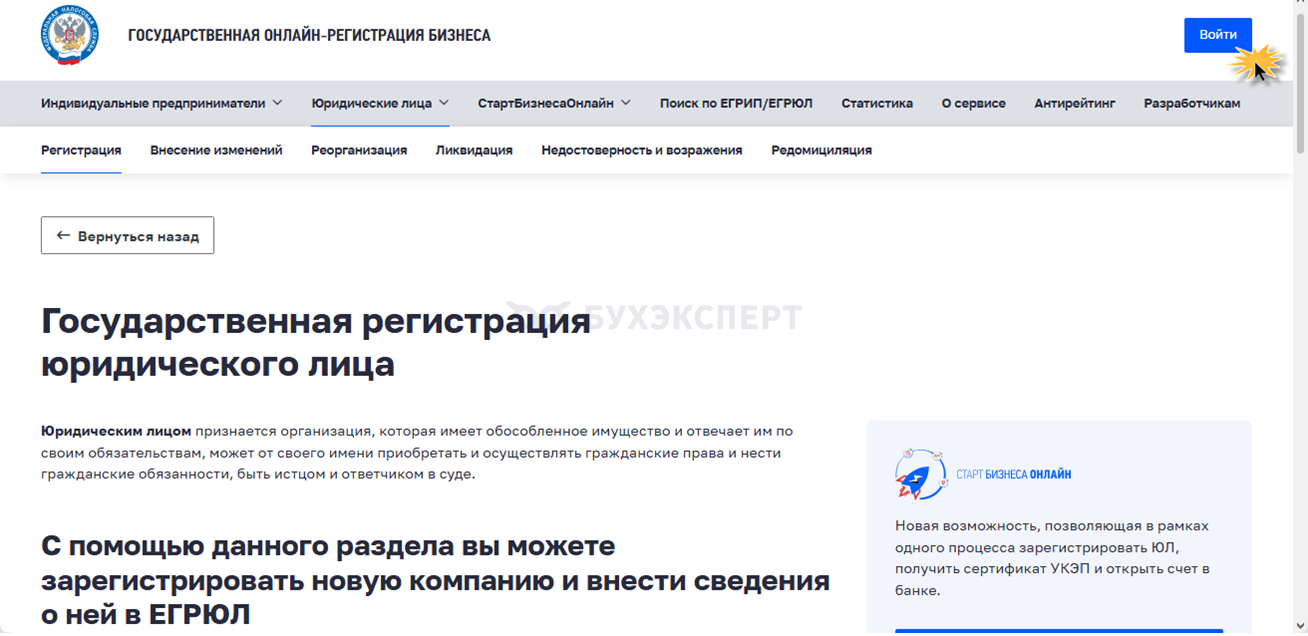Go to Поиск по ЕГРИП/ЕГРЮЛ
Screen dimensions: 1308x636
click(736, 103)
